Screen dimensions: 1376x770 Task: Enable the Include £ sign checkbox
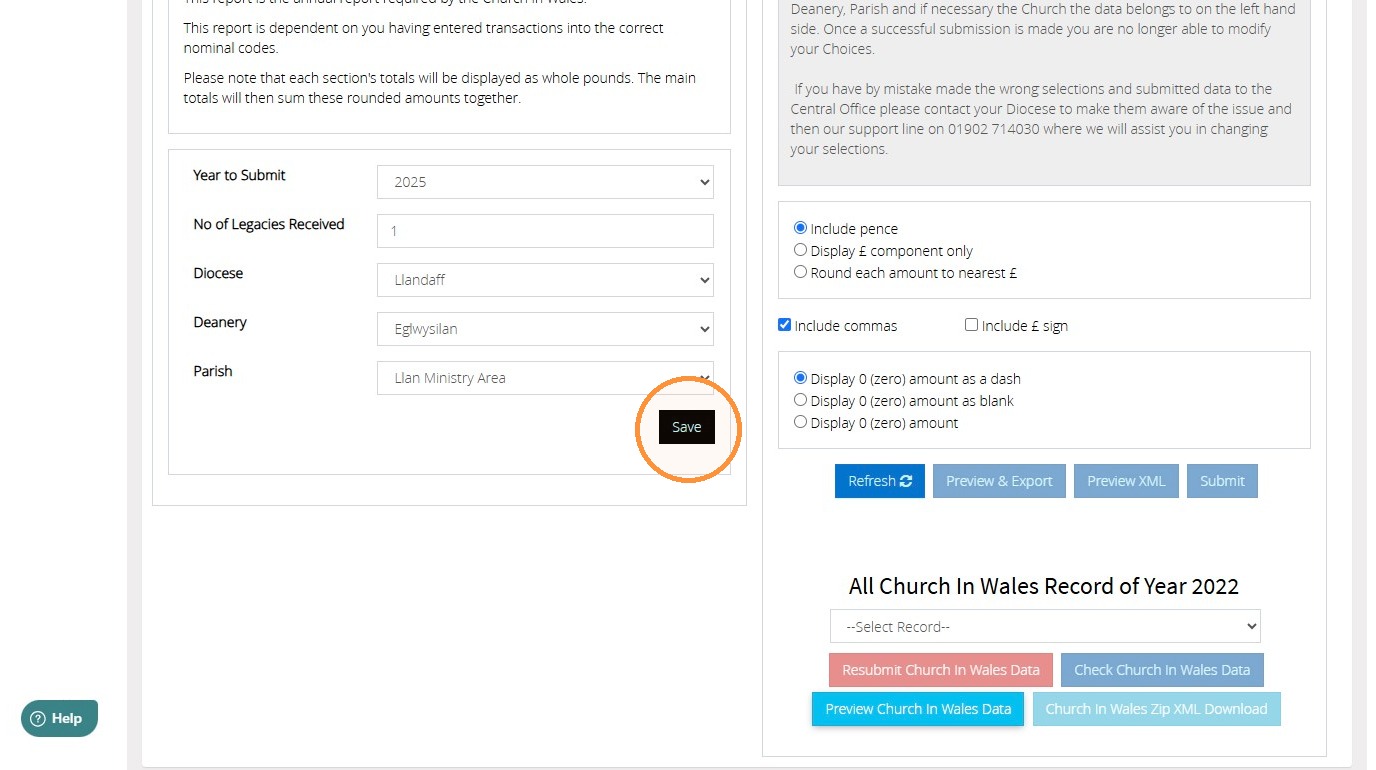click(x=971, y=325)
